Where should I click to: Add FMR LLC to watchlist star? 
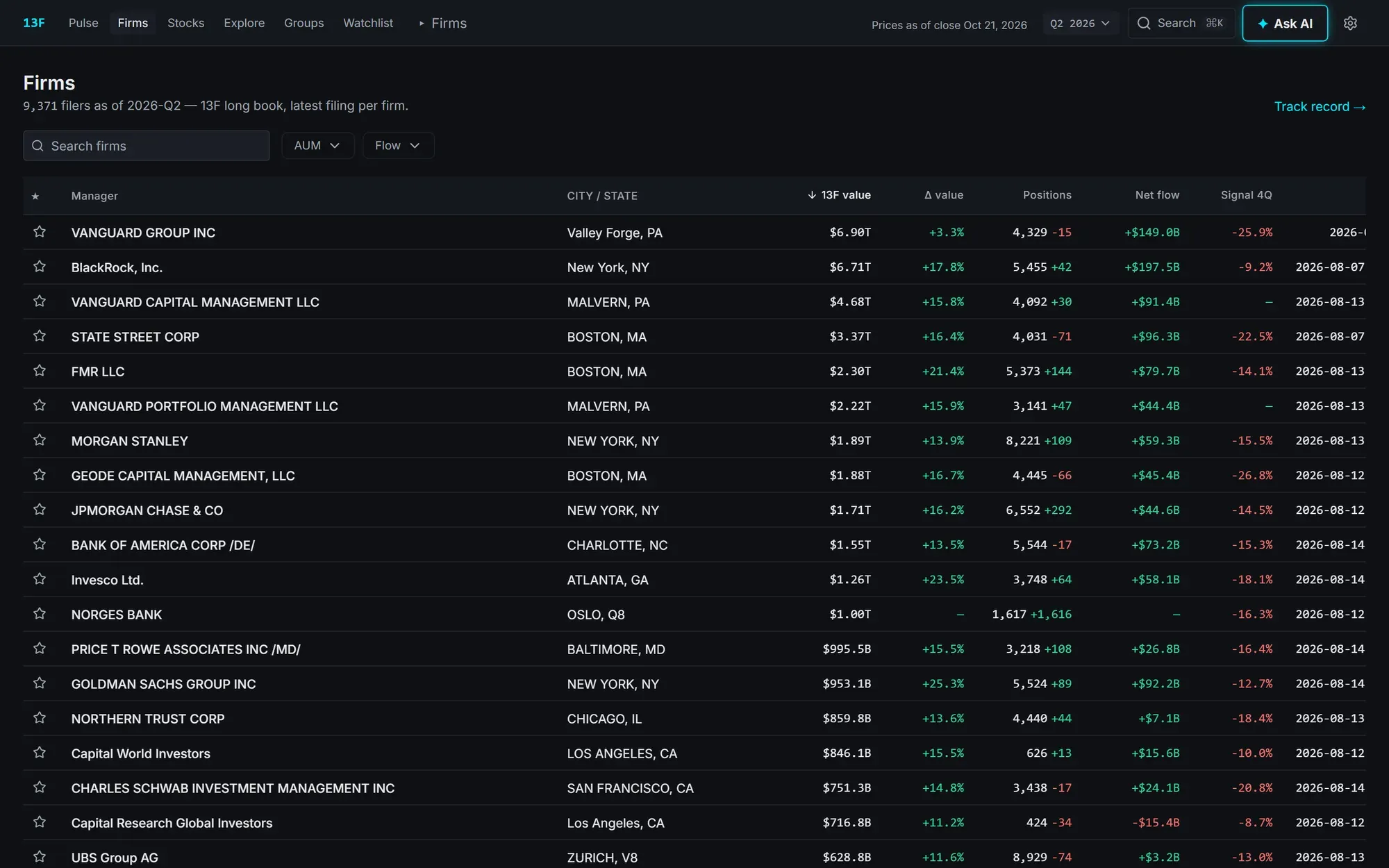click(40, 371)
